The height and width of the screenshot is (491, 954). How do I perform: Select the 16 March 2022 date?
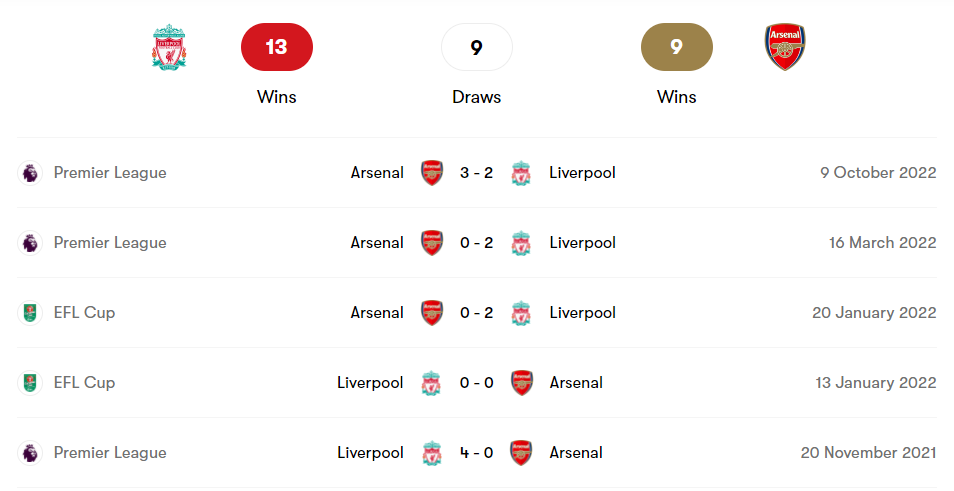pyautogui.click(x=878, y=243)
